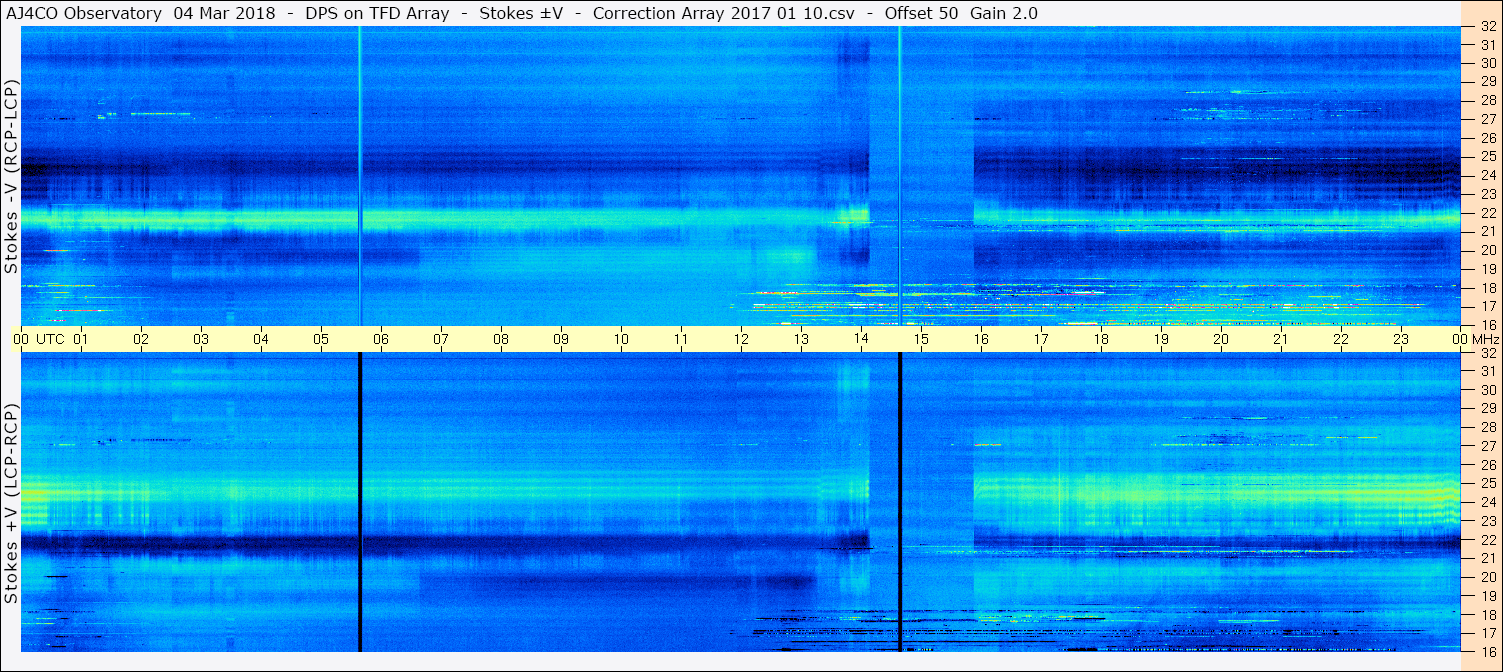The width and height of the screenshot is (1503, 672).
Task: Click light vertical line after 05 in upper panel
Action: pos(359,175)
